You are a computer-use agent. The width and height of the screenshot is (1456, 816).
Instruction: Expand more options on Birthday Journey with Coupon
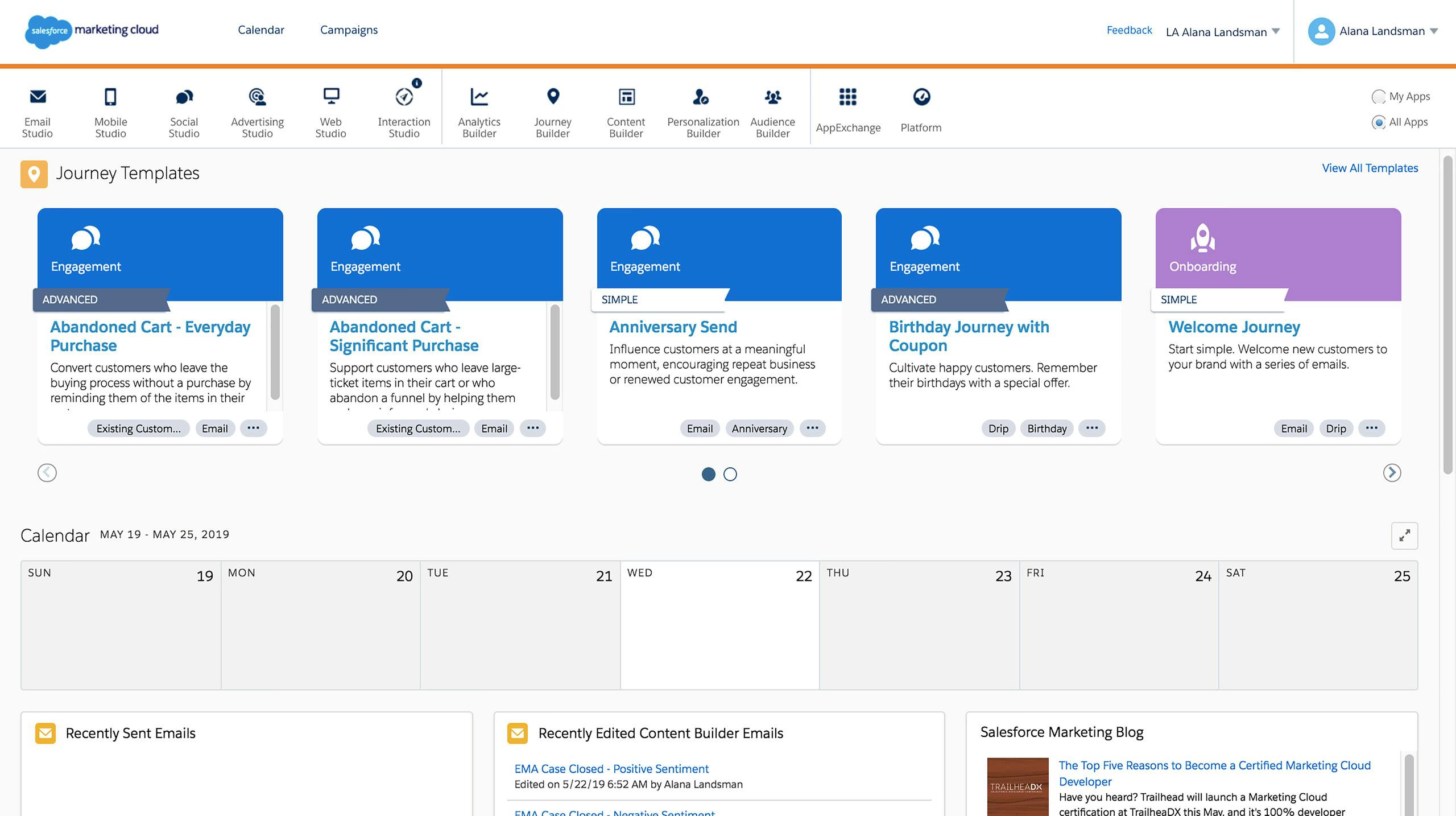pos(1091,427)
